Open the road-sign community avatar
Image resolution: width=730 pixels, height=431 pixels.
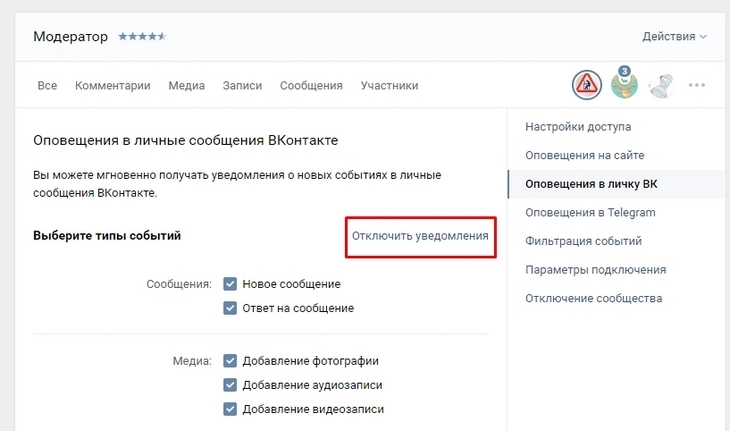tap(587, 85)
